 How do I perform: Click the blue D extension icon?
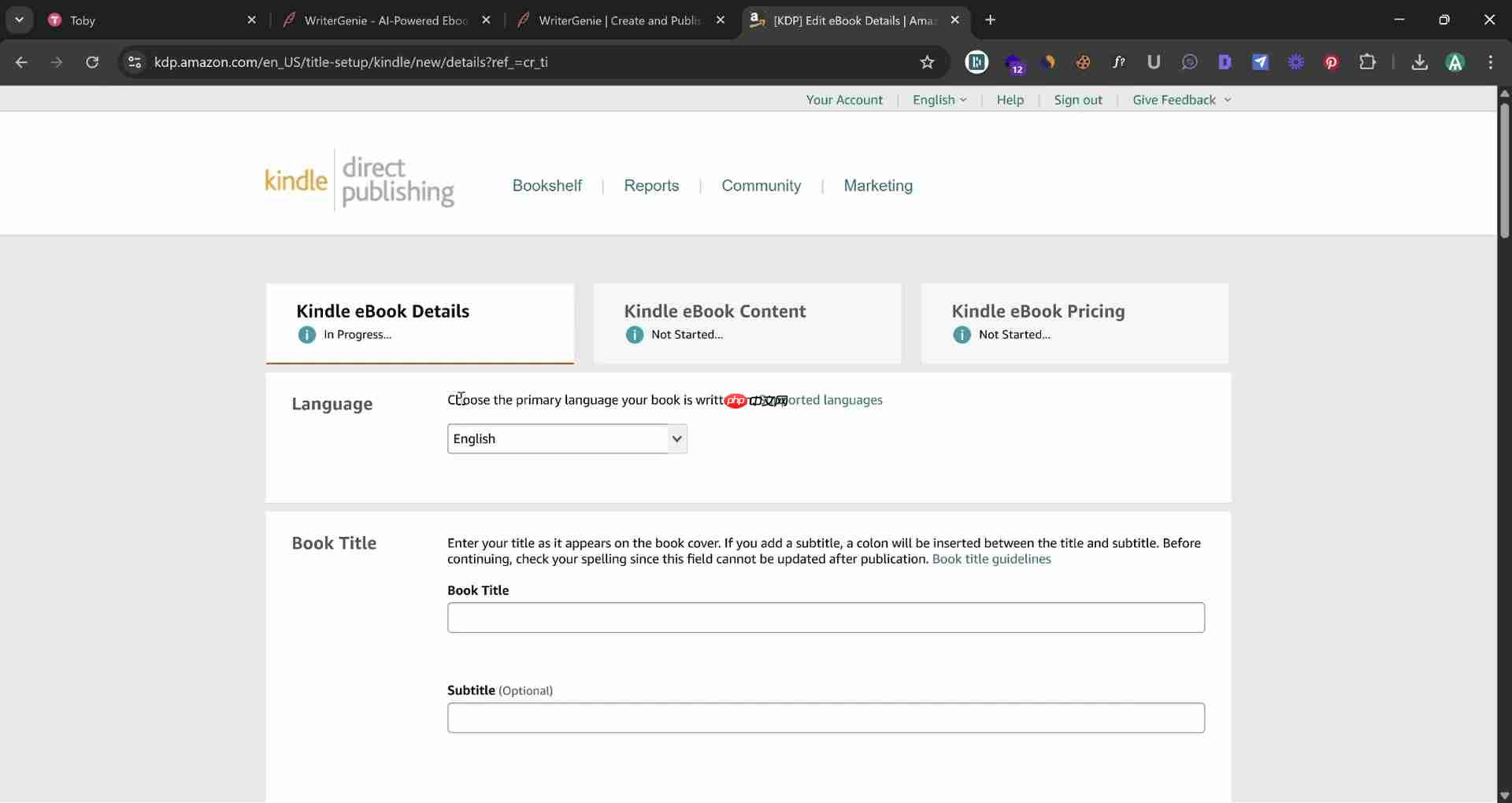1225,62
